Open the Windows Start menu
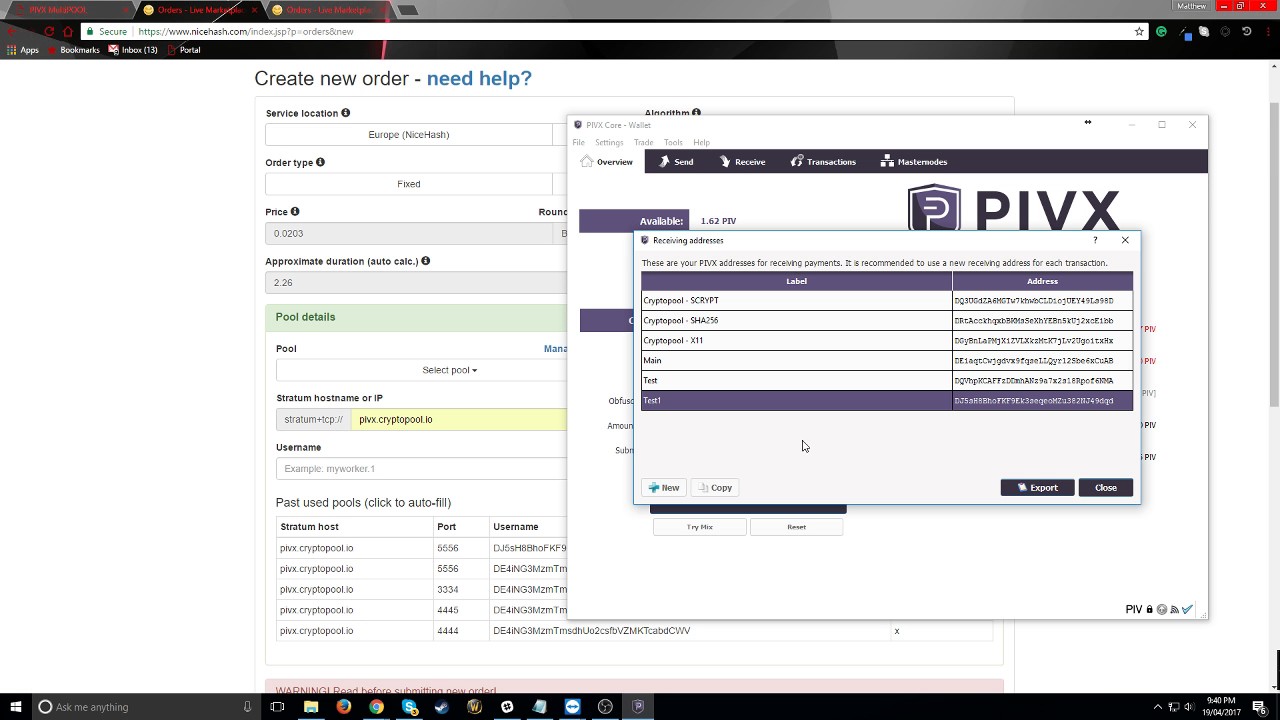The width and height of the screenshot is (1280, 720). pos(15,707)
